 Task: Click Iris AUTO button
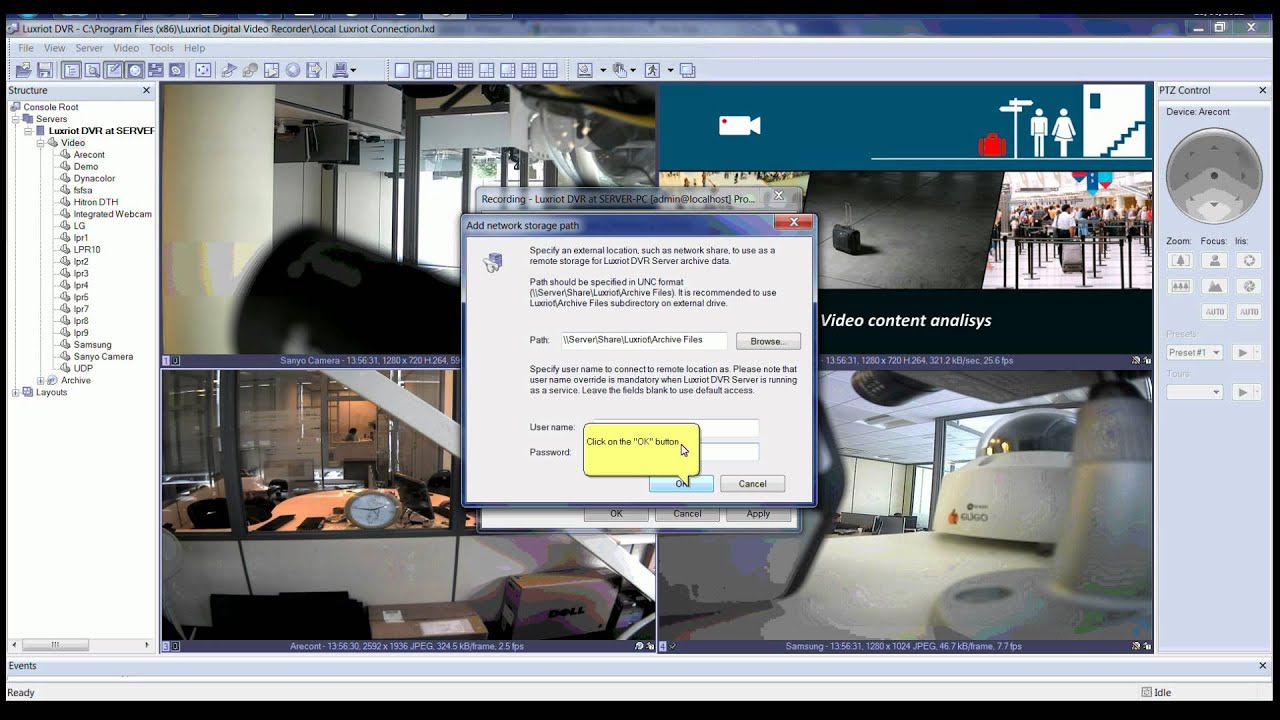1249,312
